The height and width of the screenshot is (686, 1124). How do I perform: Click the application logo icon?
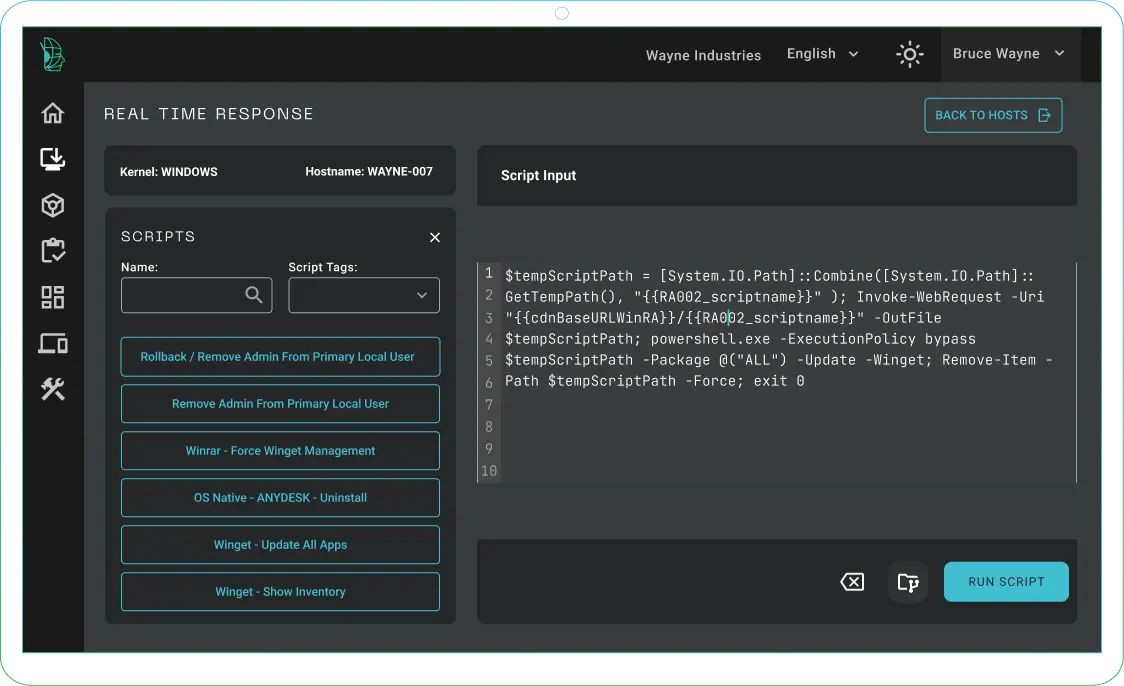tap(52, 54)
